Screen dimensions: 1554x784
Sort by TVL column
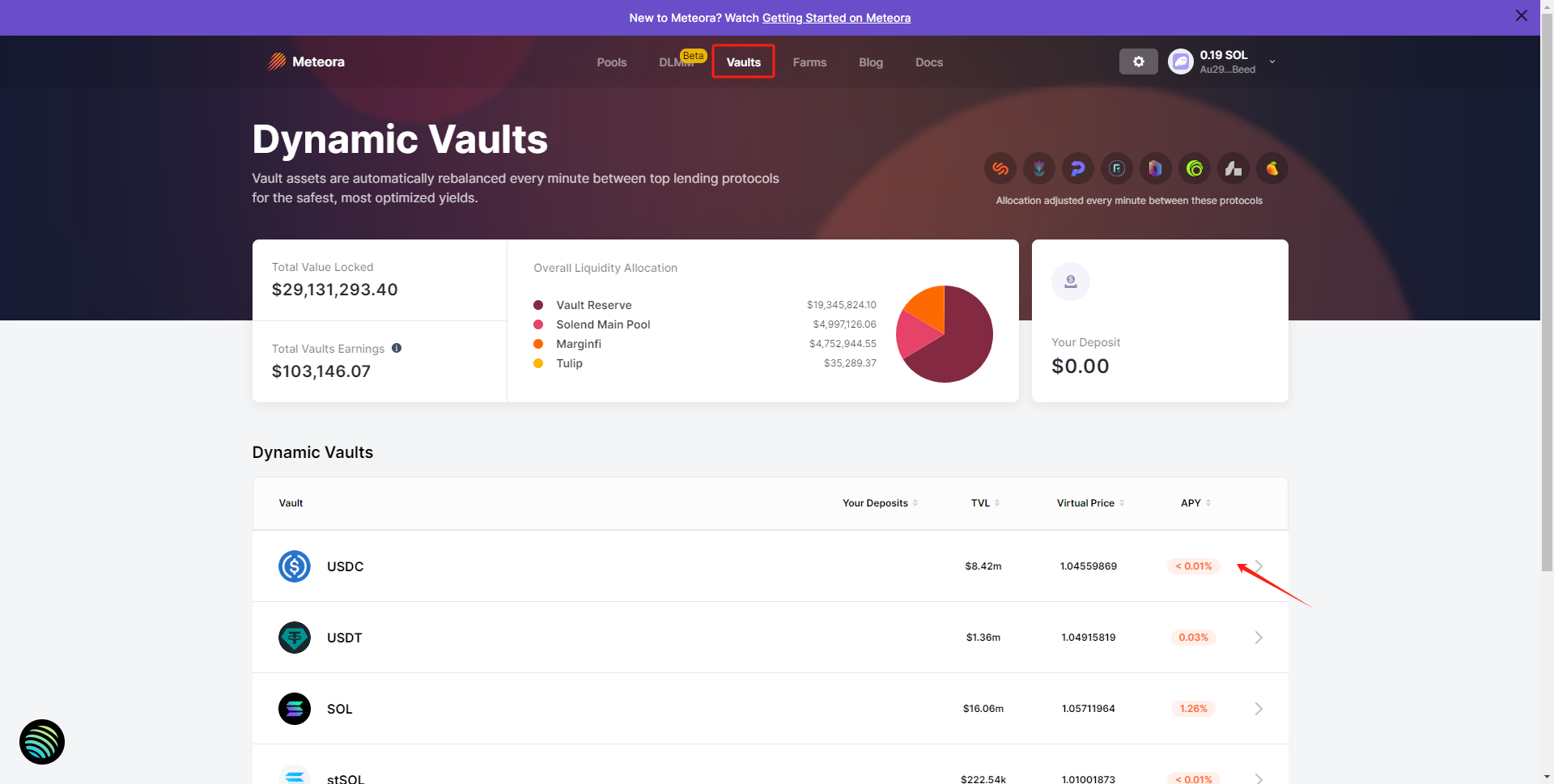click(985, 503)
